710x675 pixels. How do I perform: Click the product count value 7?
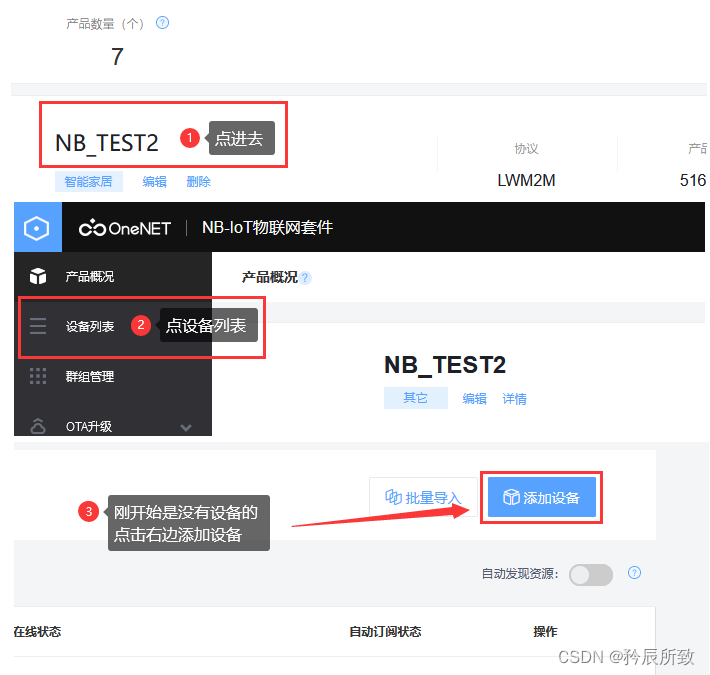point(117,57)
